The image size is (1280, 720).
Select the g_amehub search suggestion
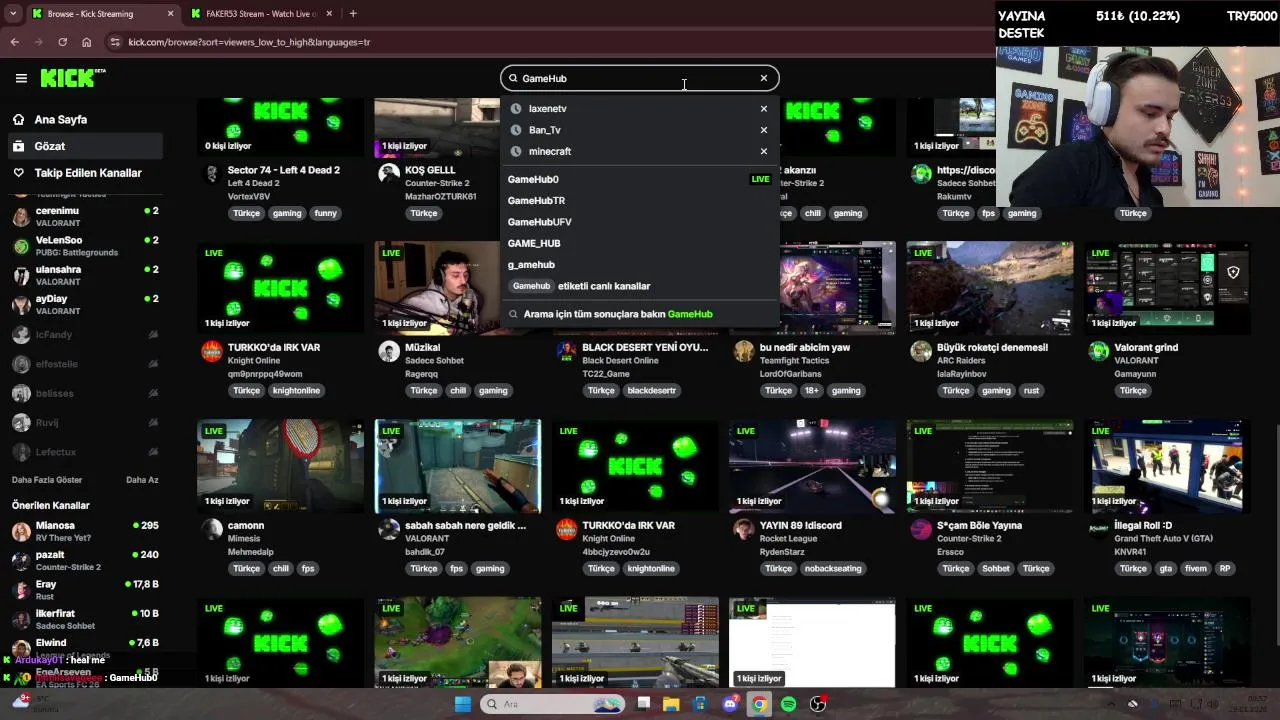click(639, 265)
